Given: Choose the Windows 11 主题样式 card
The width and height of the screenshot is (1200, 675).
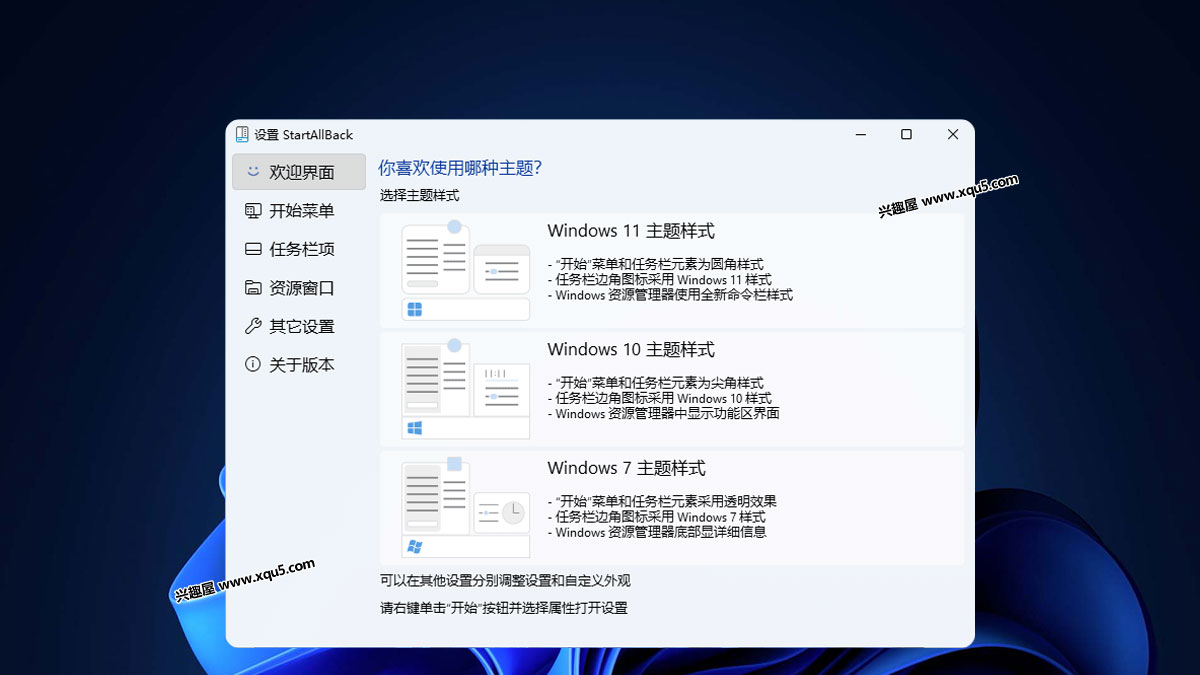Looking at the screenshot, I should (672, 270).
